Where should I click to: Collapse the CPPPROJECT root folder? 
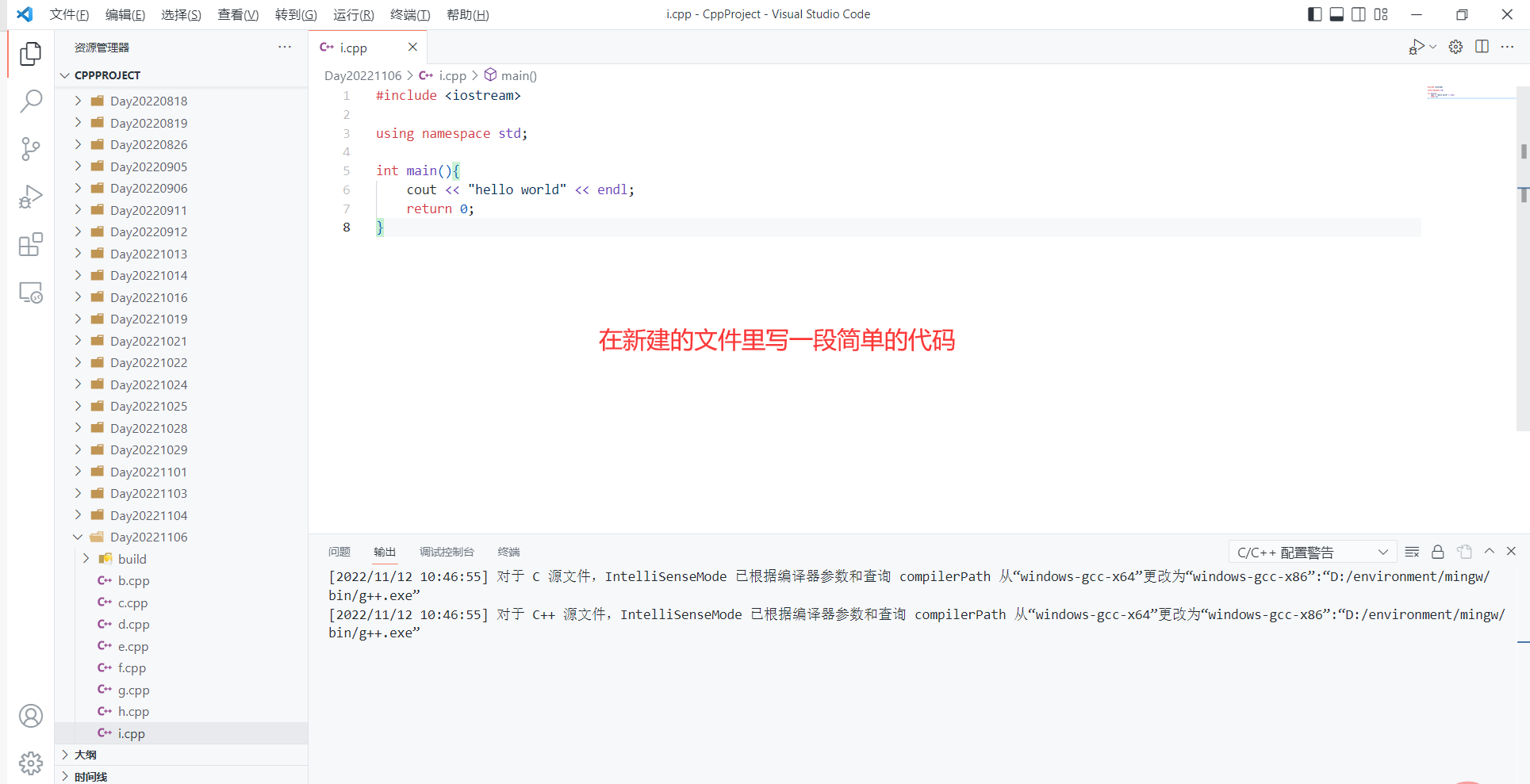click(181, 75)
